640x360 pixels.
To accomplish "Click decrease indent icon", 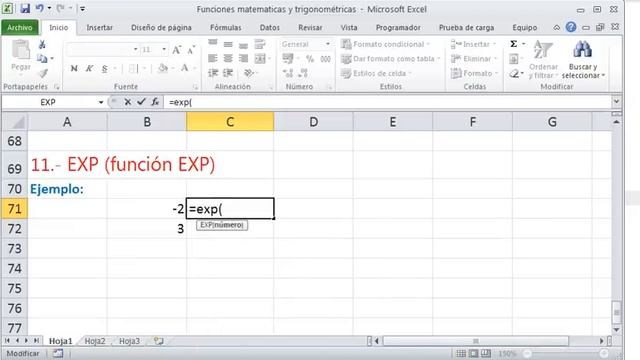I will [x=213, y=73].
